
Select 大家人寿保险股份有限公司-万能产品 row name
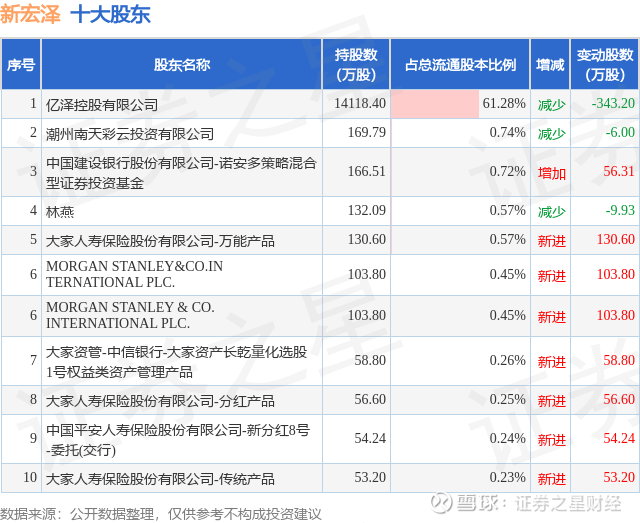point(160,241)
